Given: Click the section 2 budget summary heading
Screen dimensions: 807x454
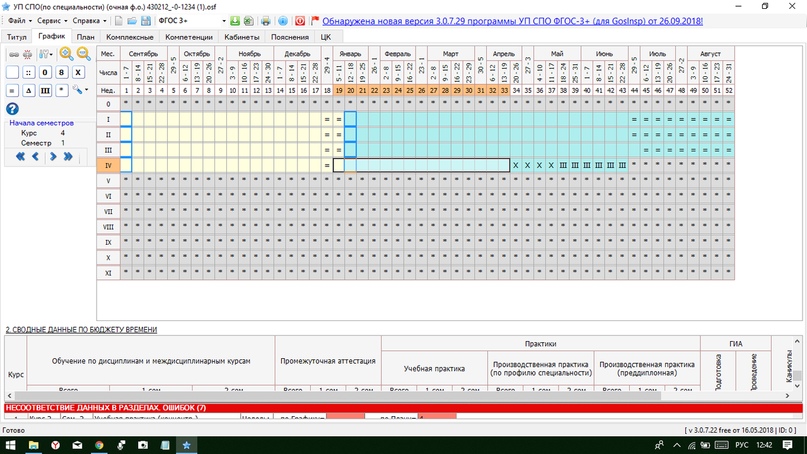Looking at the screenshot, I should coord(81,329).
